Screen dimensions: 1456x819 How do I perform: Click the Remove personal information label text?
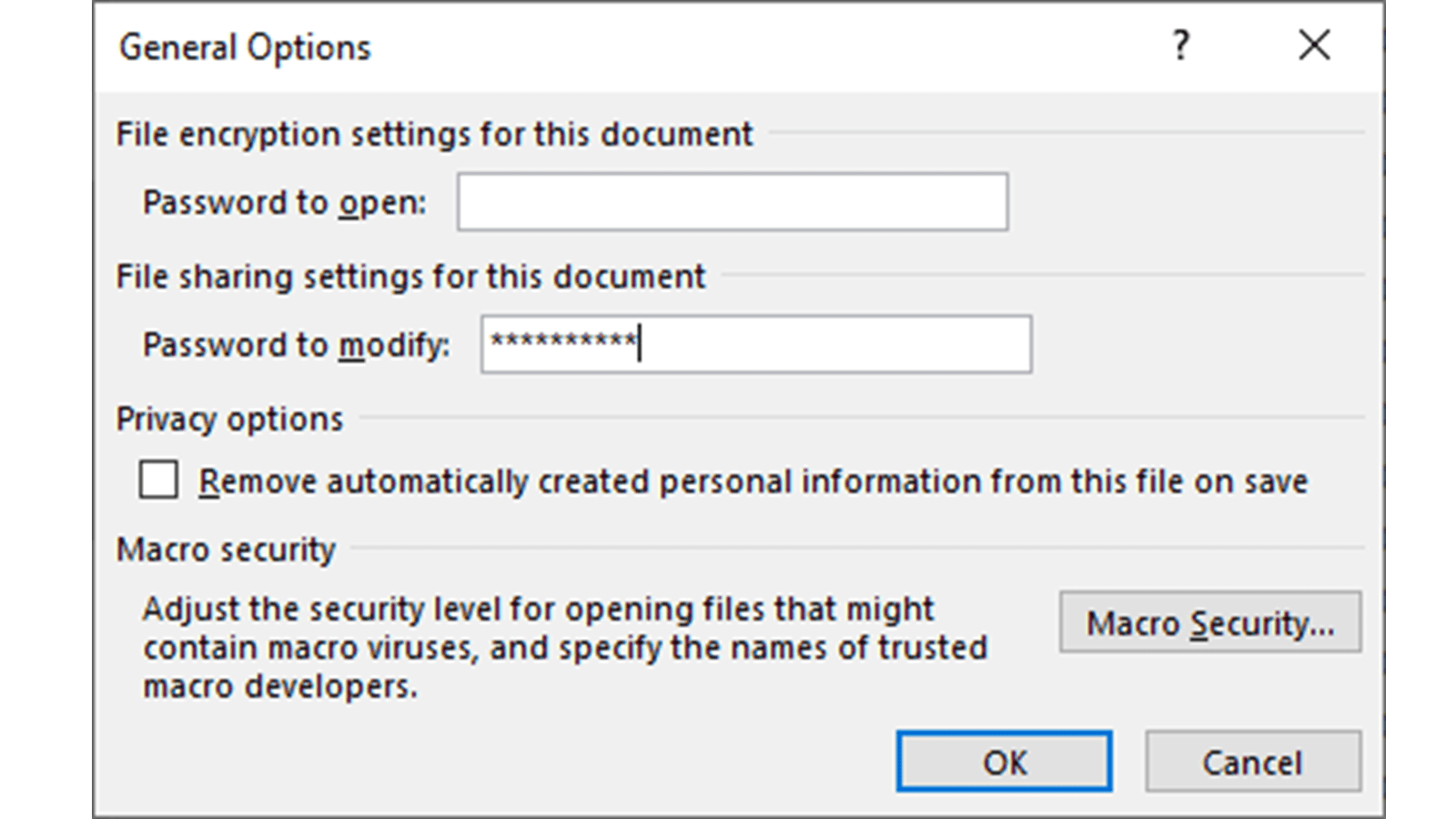753,481
